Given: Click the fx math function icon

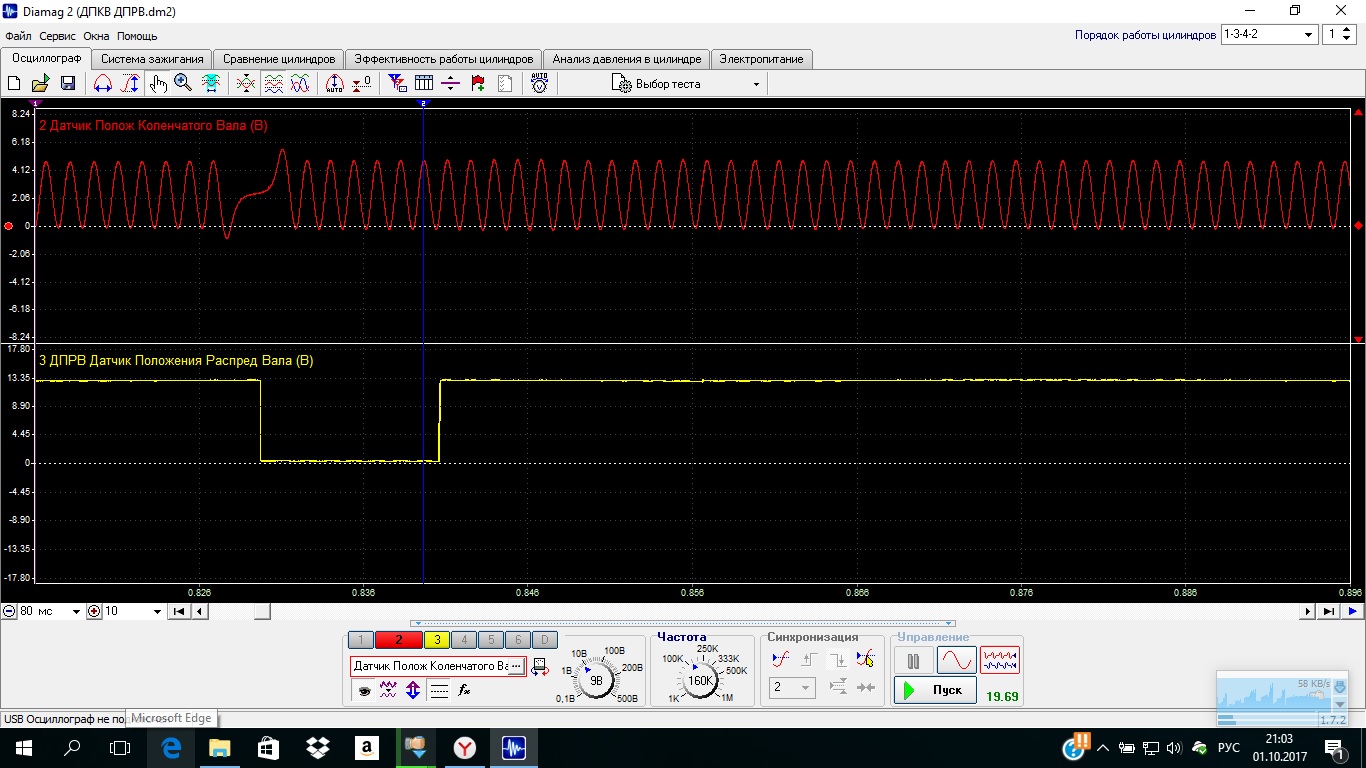Looking at the screenshot, I should tap(464, 690).
